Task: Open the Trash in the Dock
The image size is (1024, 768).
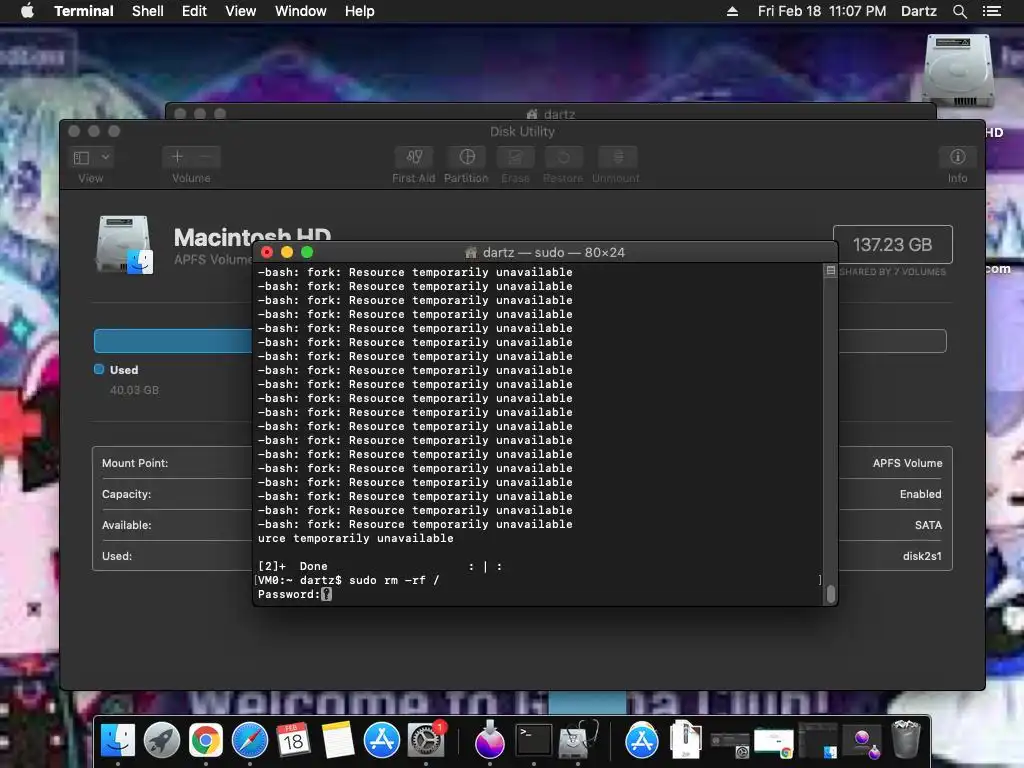Action: point(906,740)
